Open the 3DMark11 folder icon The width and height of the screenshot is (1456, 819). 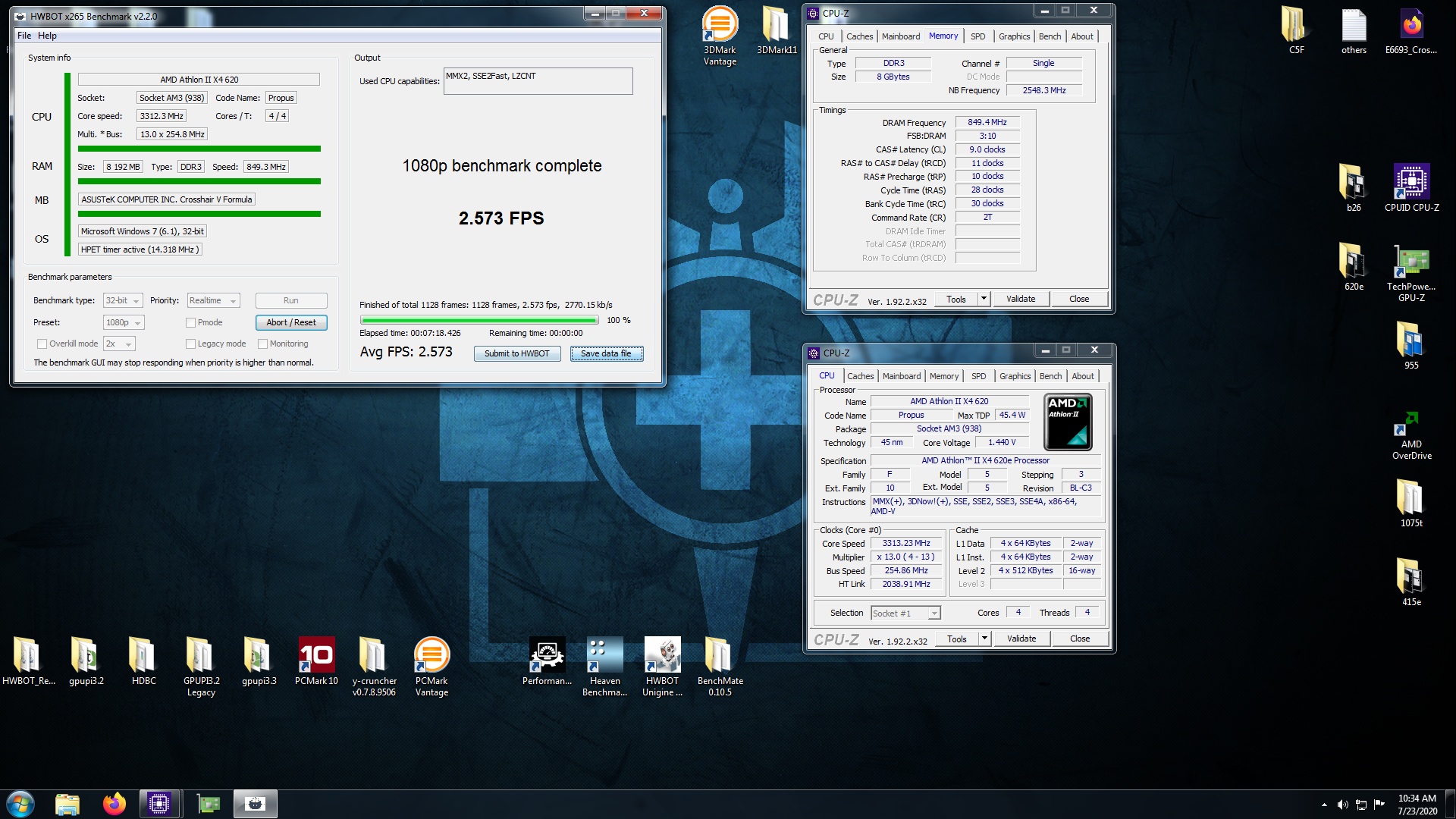[x=777, y=30]
